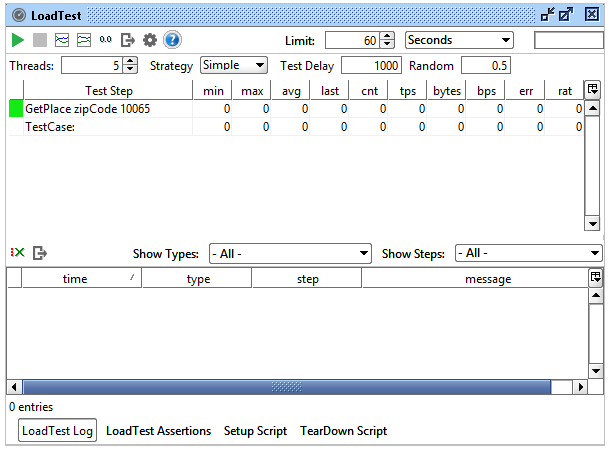
Task: Click the Test Step column header
Action: pyautogui.click(x=108, y=90)
